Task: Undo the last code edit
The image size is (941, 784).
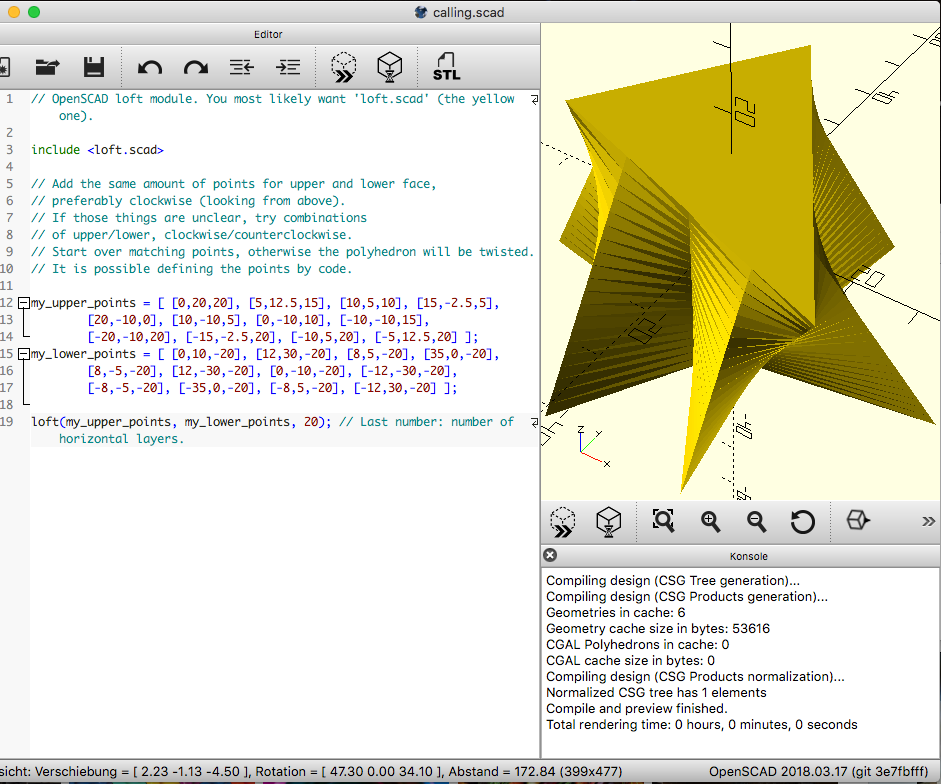Action: [x=150, y=66]
